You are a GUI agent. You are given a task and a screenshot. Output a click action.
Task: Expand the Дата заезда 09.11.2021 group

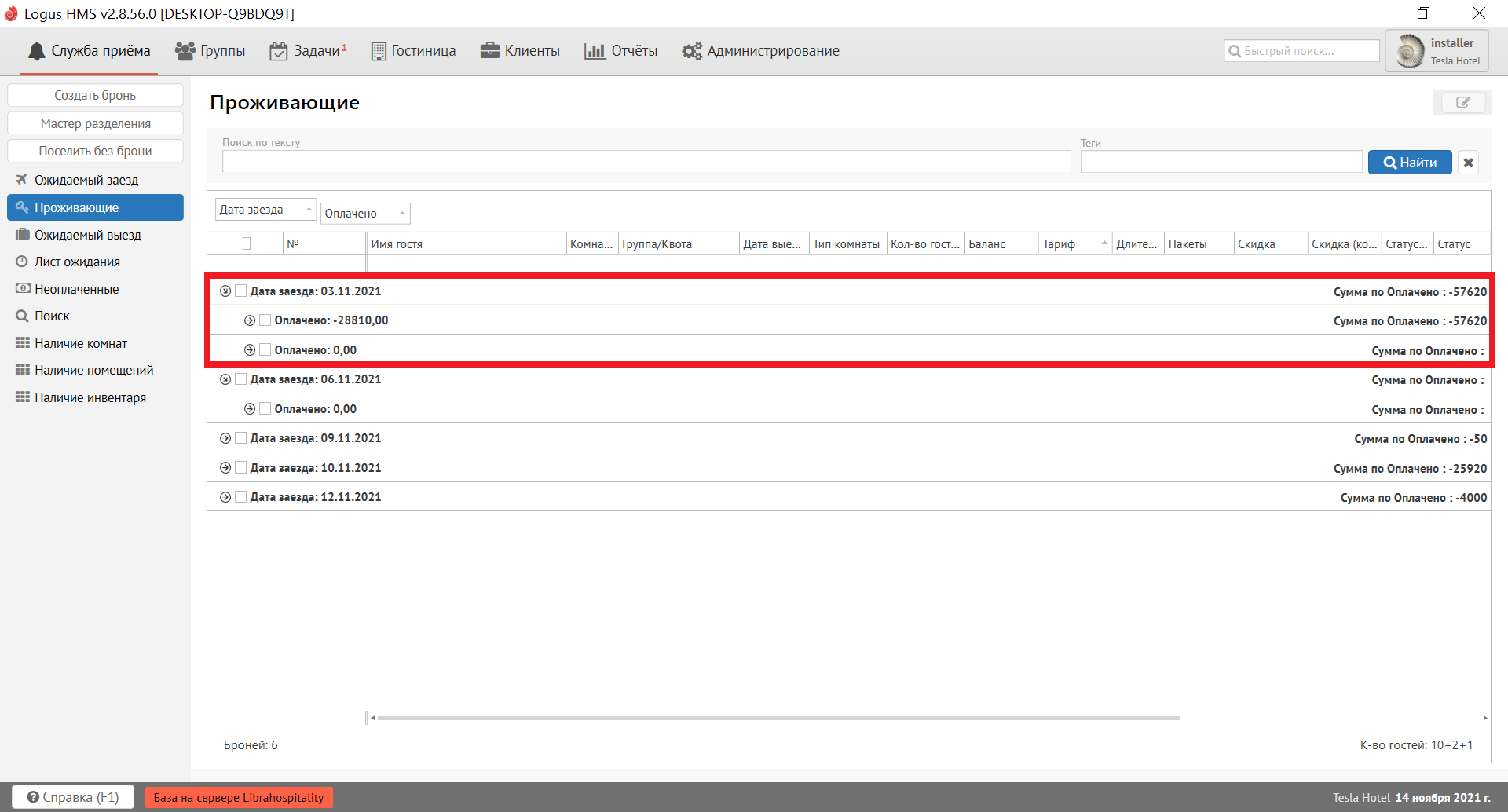pyautogui.click(x=225, y=438)
